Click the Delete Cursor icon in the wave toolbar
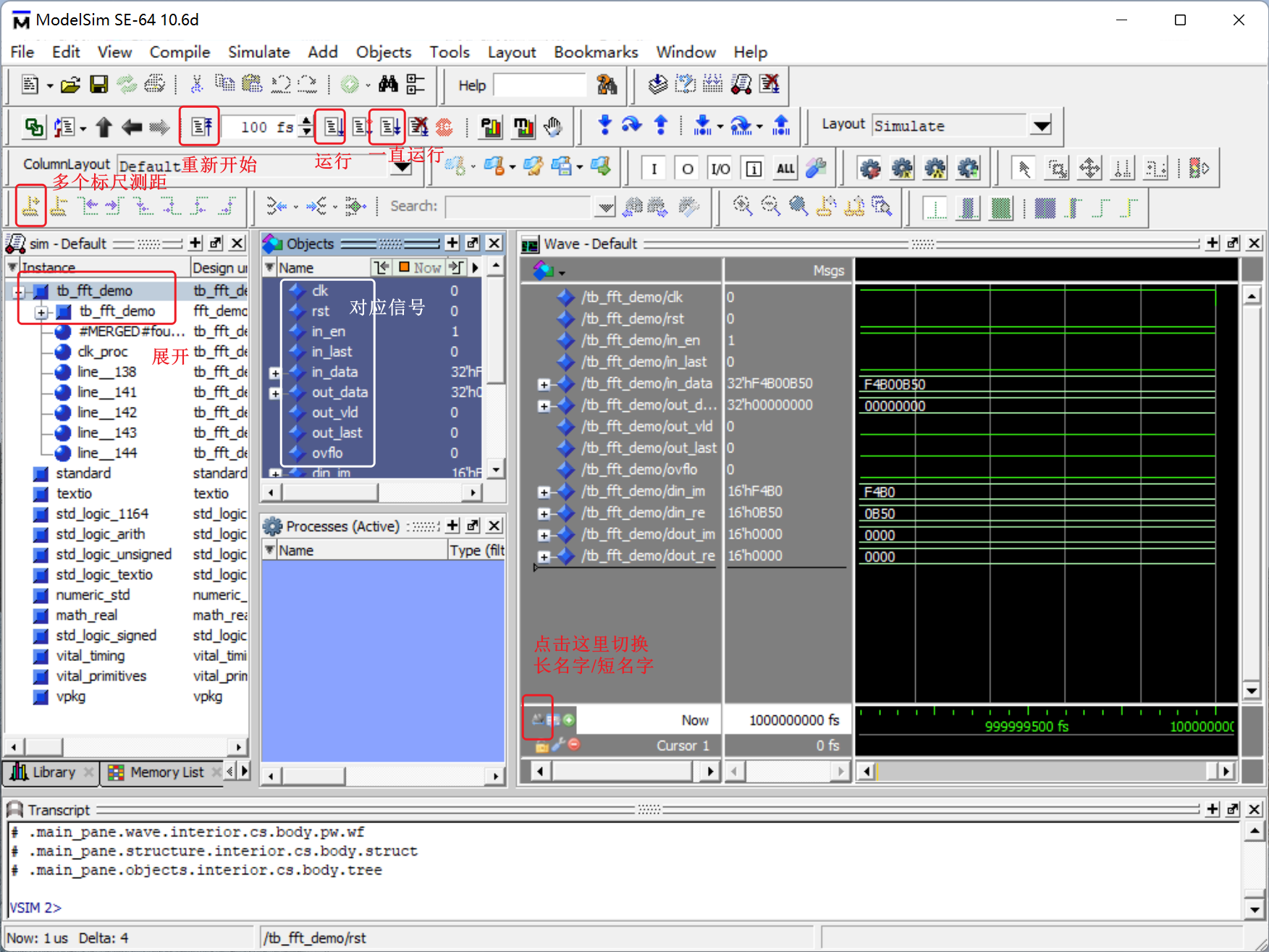1269x952 pixels. [x=59, y=206]
